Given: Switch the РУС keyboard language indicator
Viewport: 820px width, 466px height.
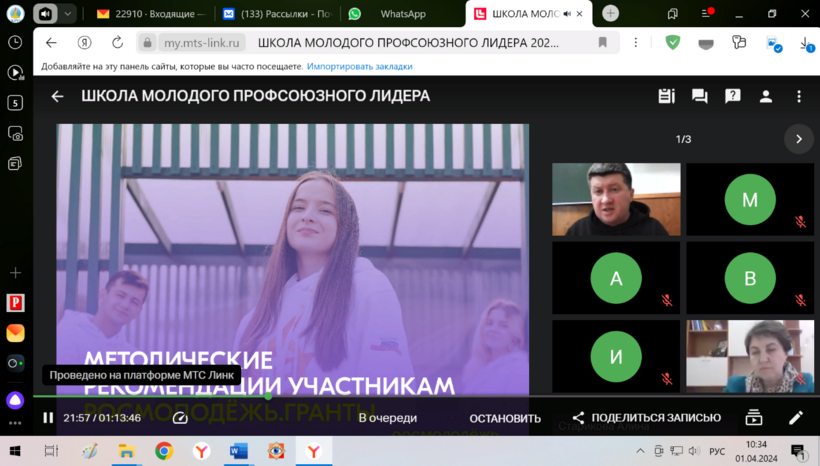Looking at the screenshot, I should (716, 451).
